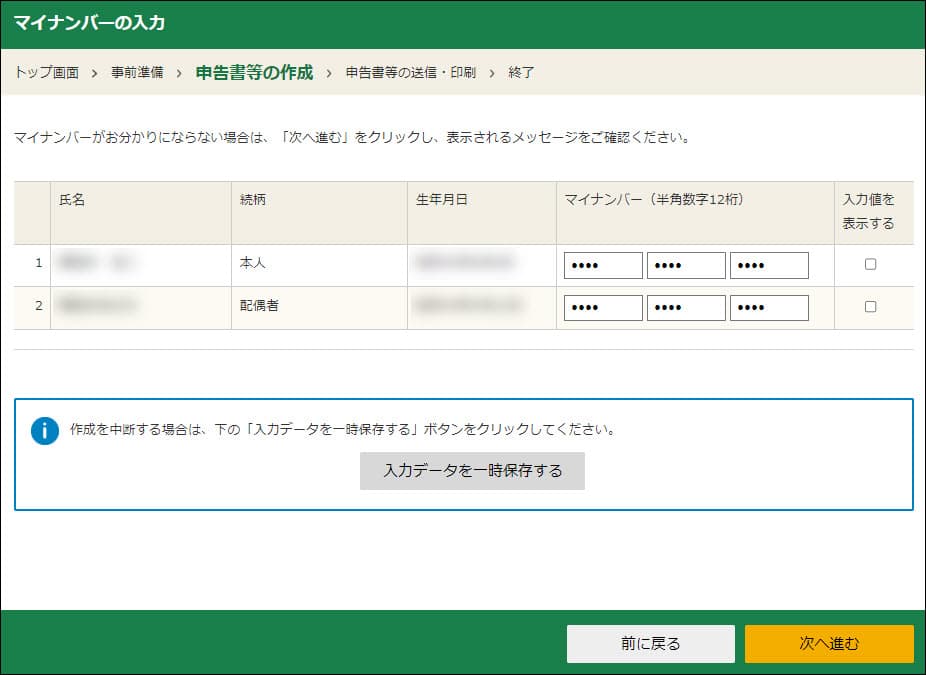Jump to 申告書等の送信・印刷 step
The height and width of the screenshot is (675, 926).
[410, 73]
